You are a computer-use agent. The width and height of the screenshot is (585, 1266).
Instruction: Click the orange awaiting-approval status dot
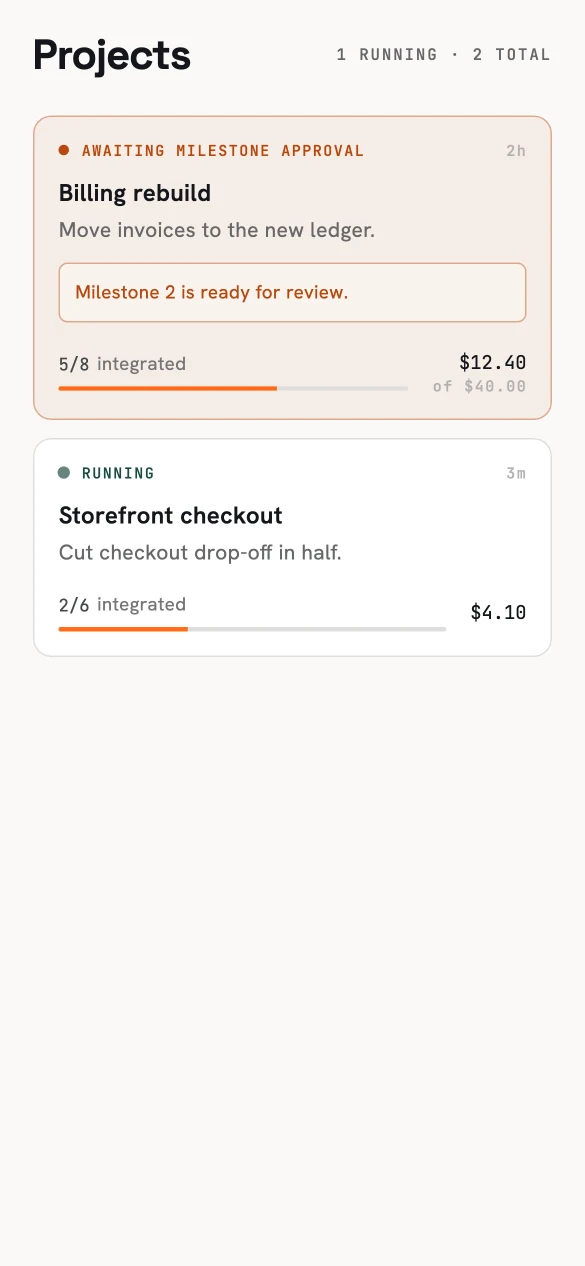(x=64, y=150)
